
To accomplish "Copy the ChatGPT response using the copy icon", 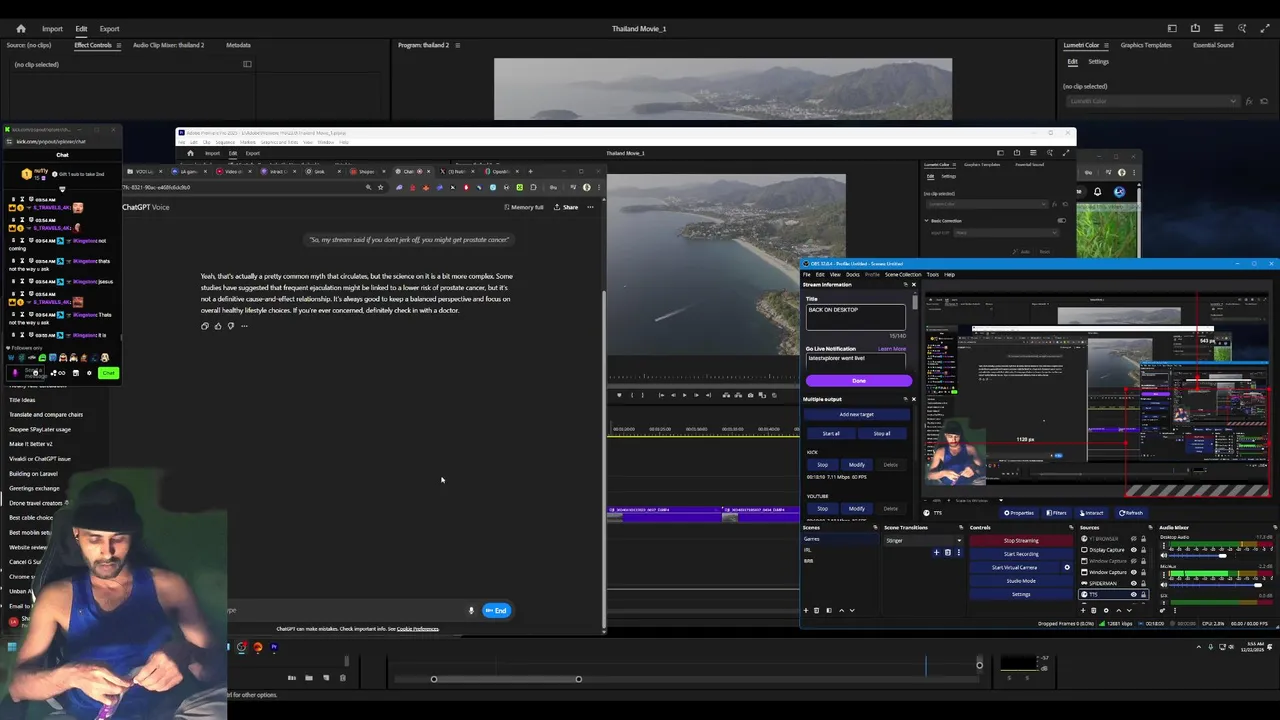I will (x=205, y=326).
